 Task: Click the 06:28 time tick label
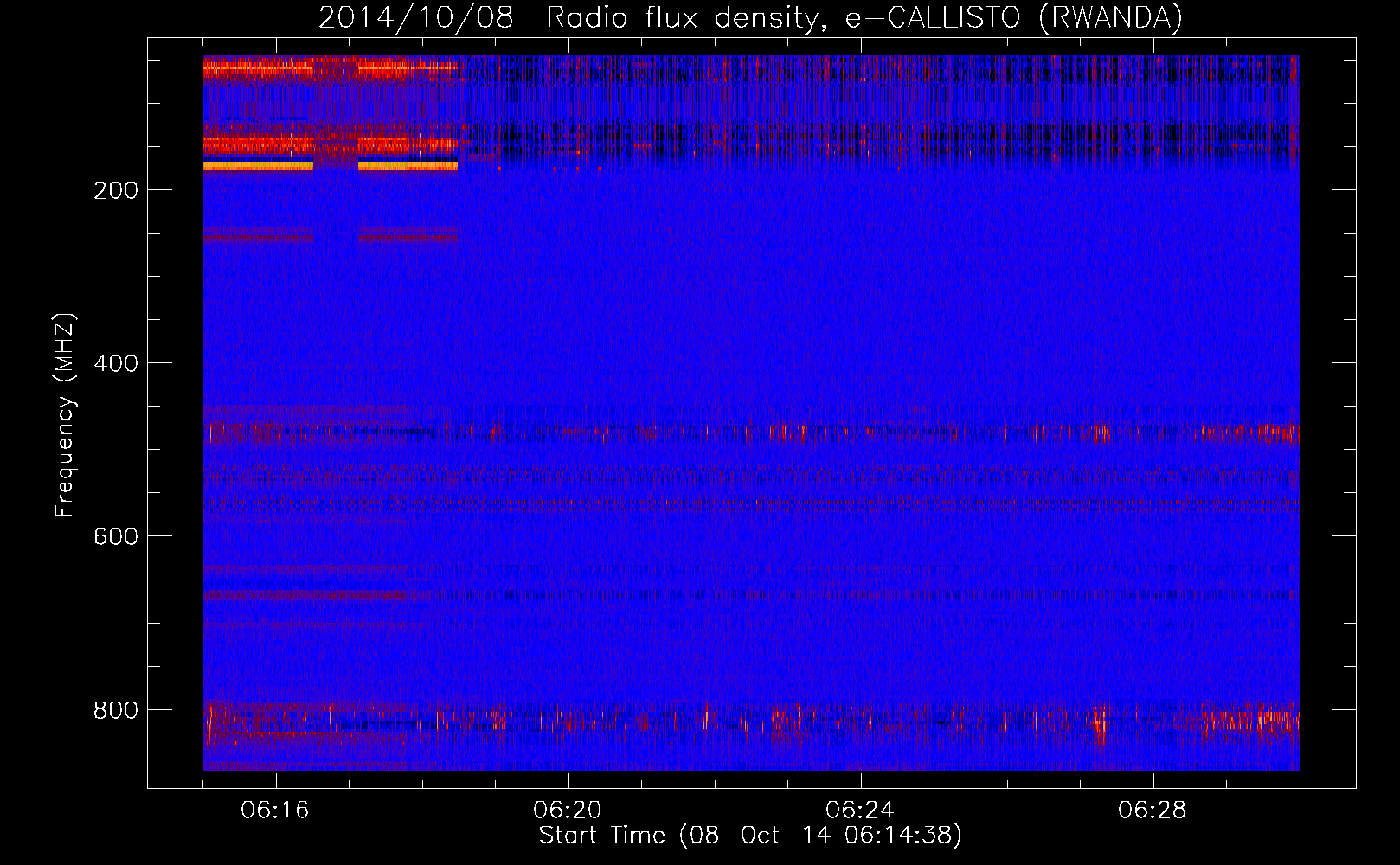pos(1153,811)
